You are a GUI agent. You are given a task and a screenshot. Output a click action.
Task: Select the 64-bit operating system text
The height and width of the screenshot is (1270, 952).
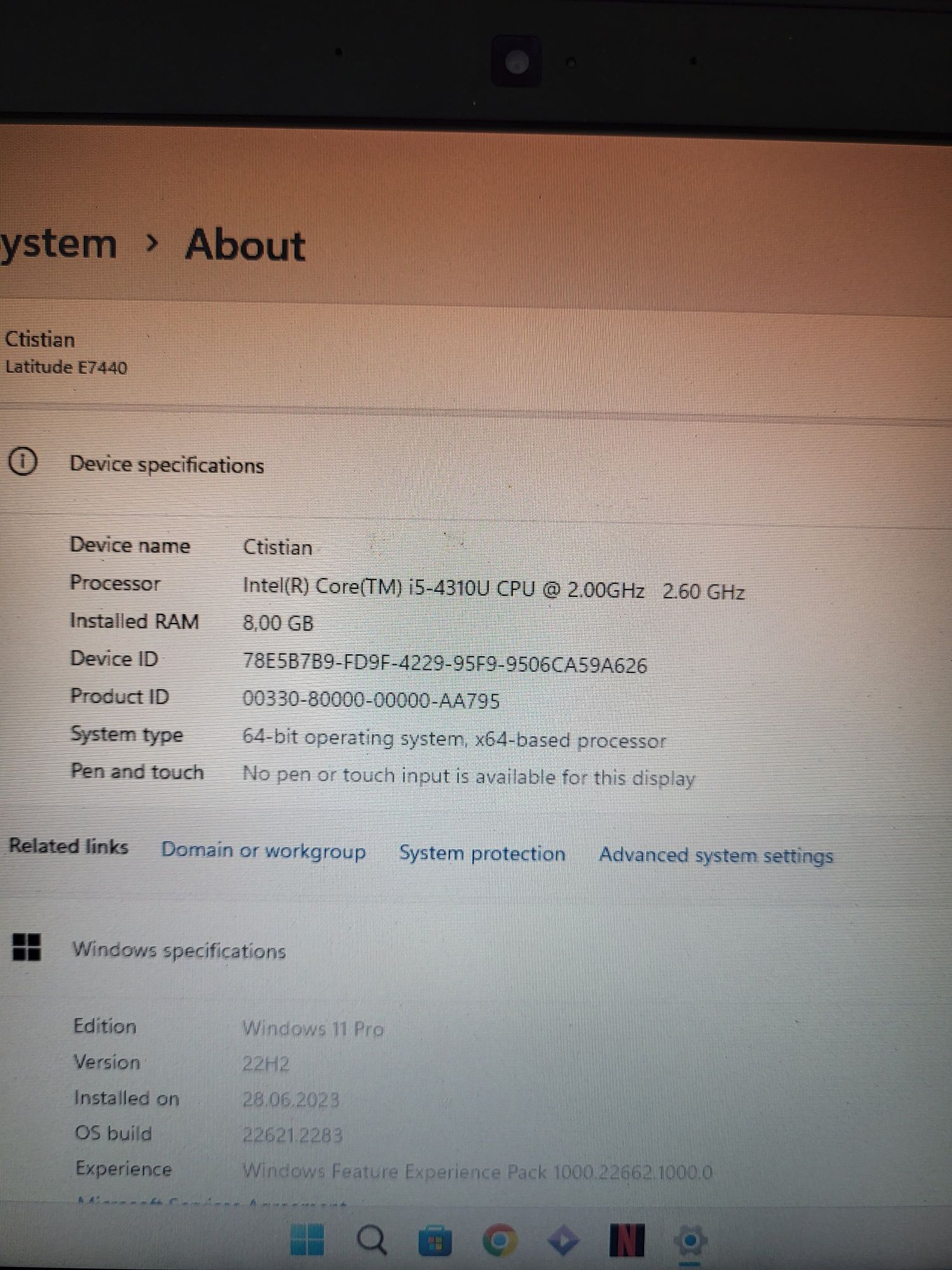(454, 739)
